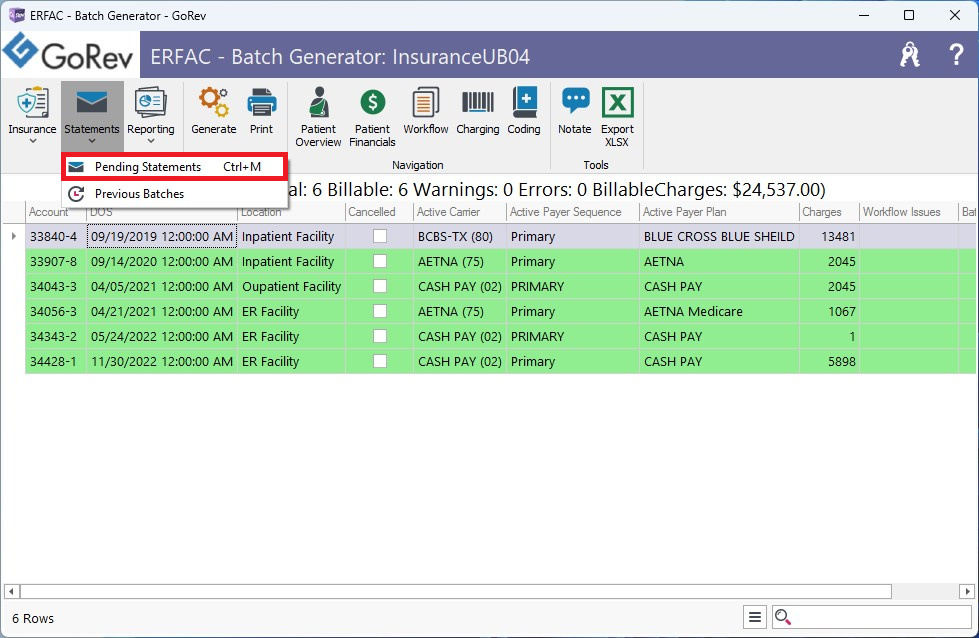979x638 pixels.
Task: Select account cell 33907-8
Action: tap(56, 261)
